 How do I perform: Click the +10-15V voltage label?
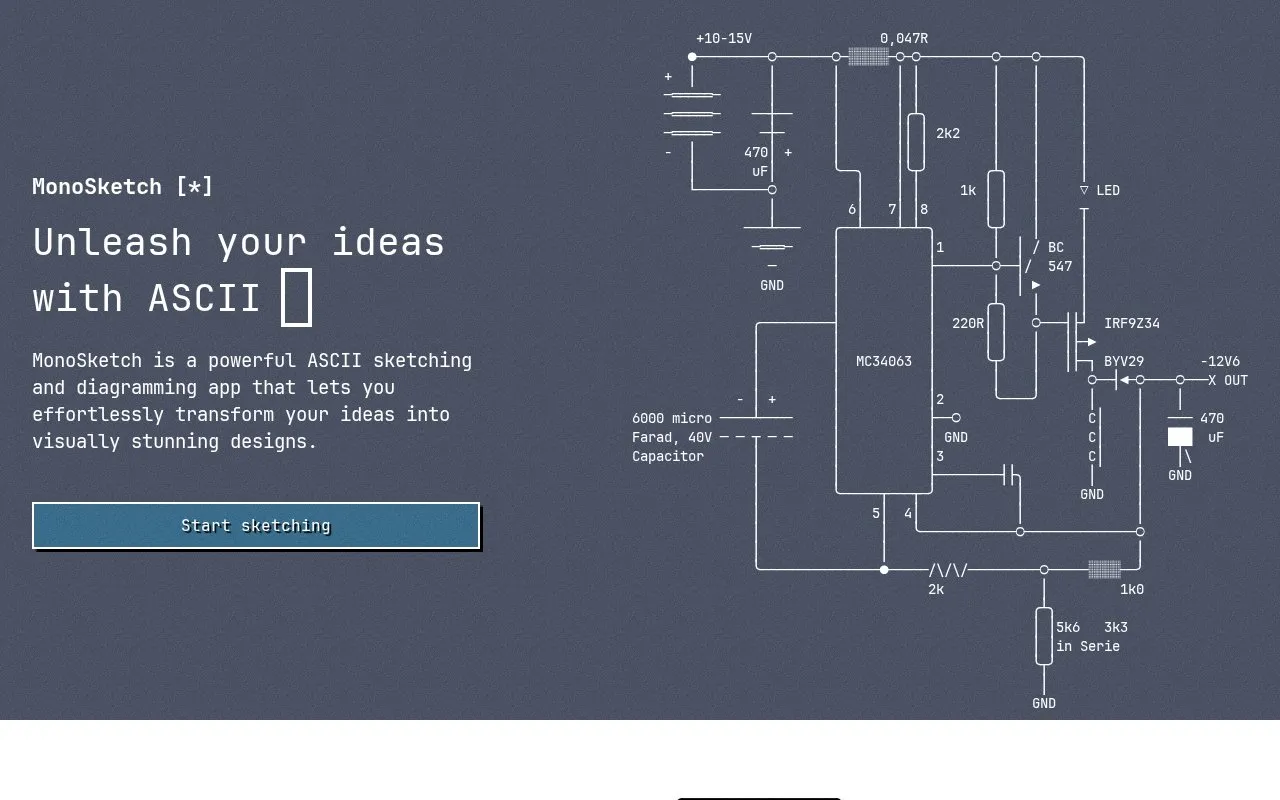click(x=724, y=39)
